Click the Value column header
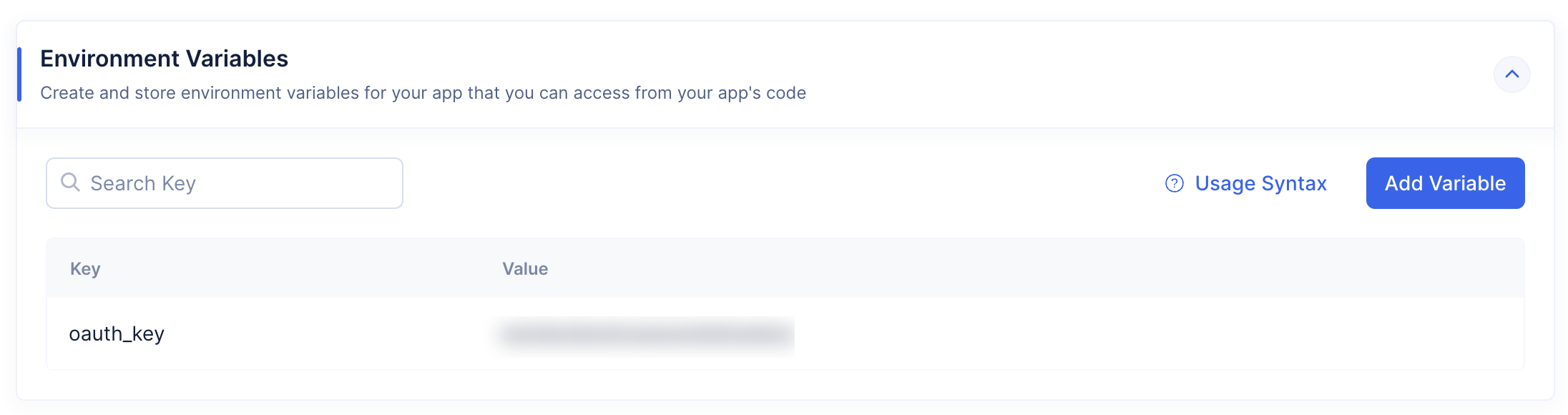 pos(525,269)
